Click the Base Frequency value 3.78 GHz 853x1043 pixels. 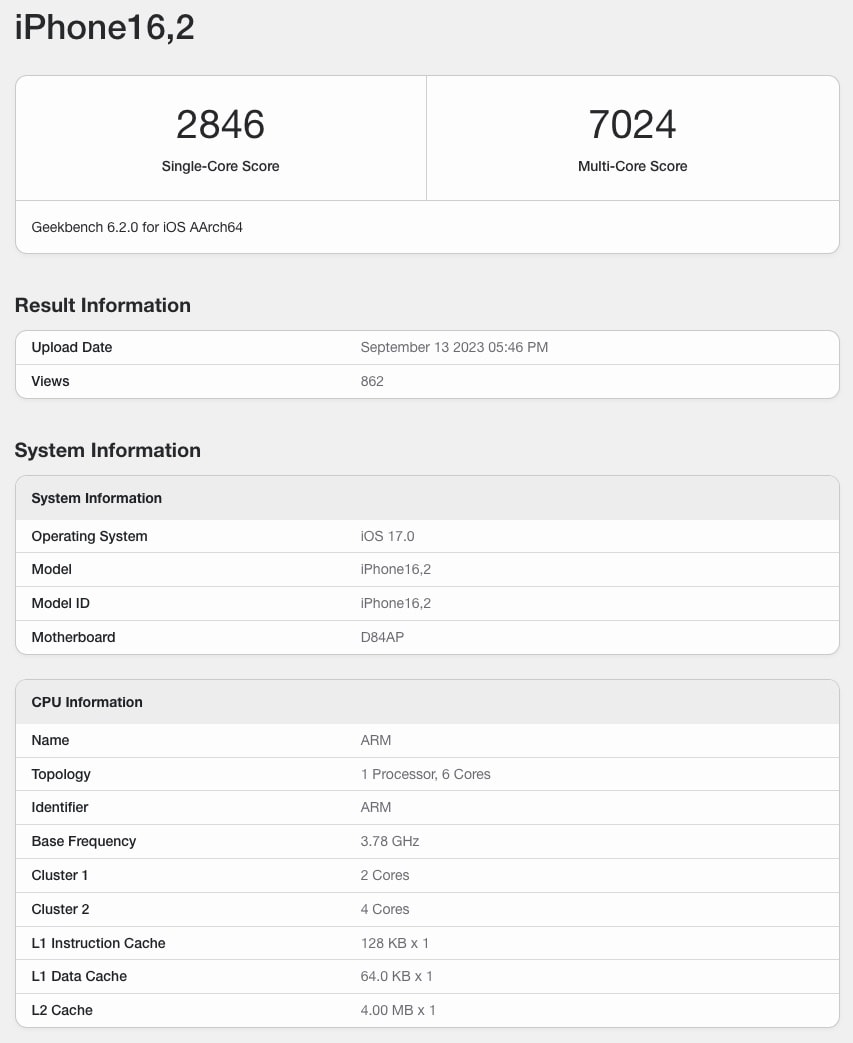click(390, 841)
